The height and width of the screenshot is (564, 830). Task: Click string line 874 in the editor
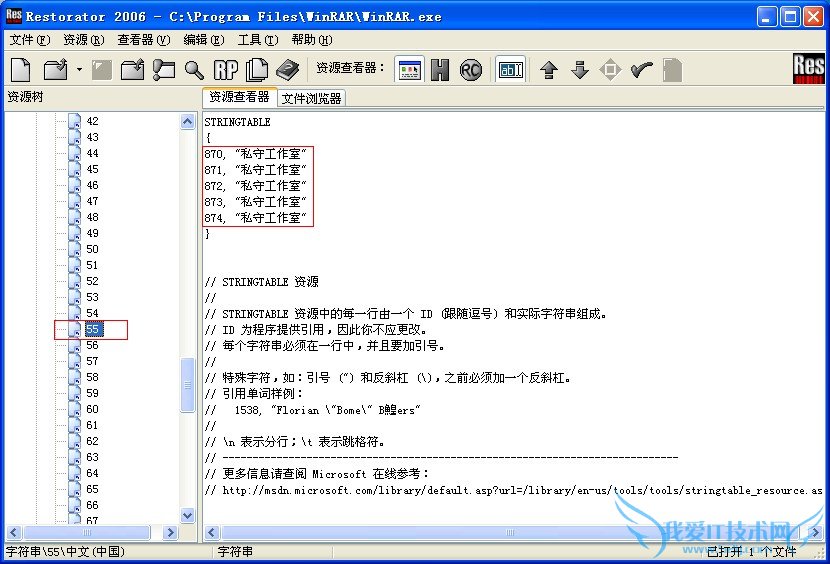[256, 218]
